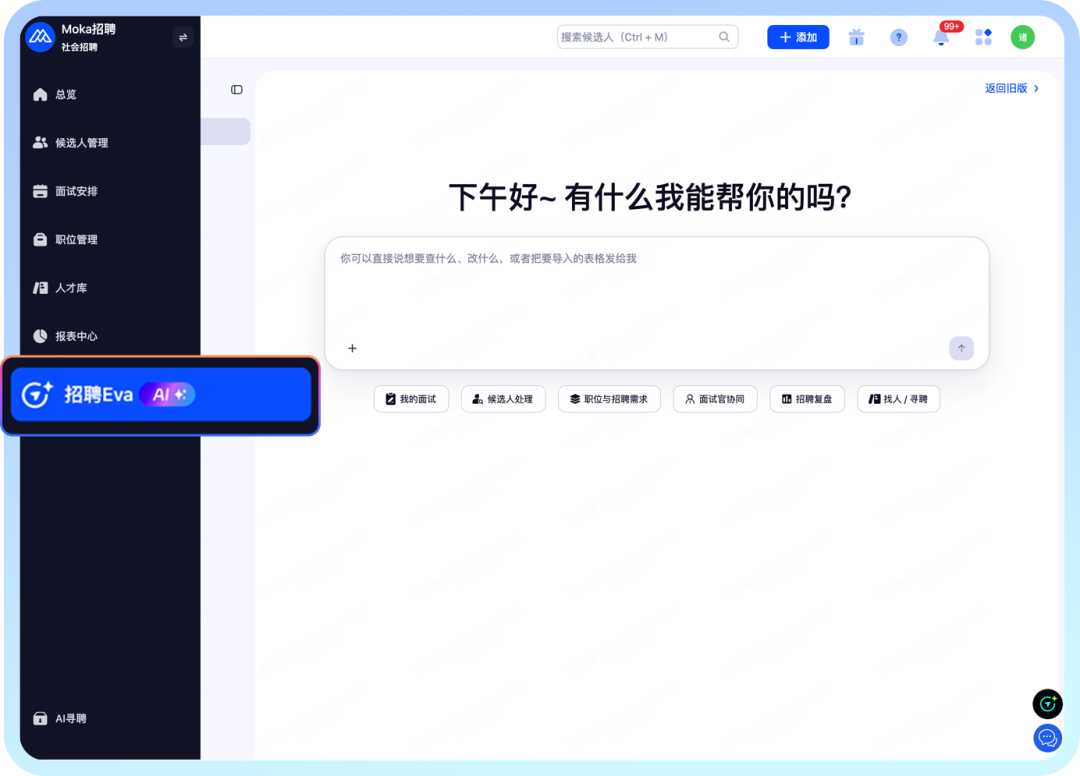
Task: Select the 招聘复盘 quick chip
Action: click(x=807, y=399)
